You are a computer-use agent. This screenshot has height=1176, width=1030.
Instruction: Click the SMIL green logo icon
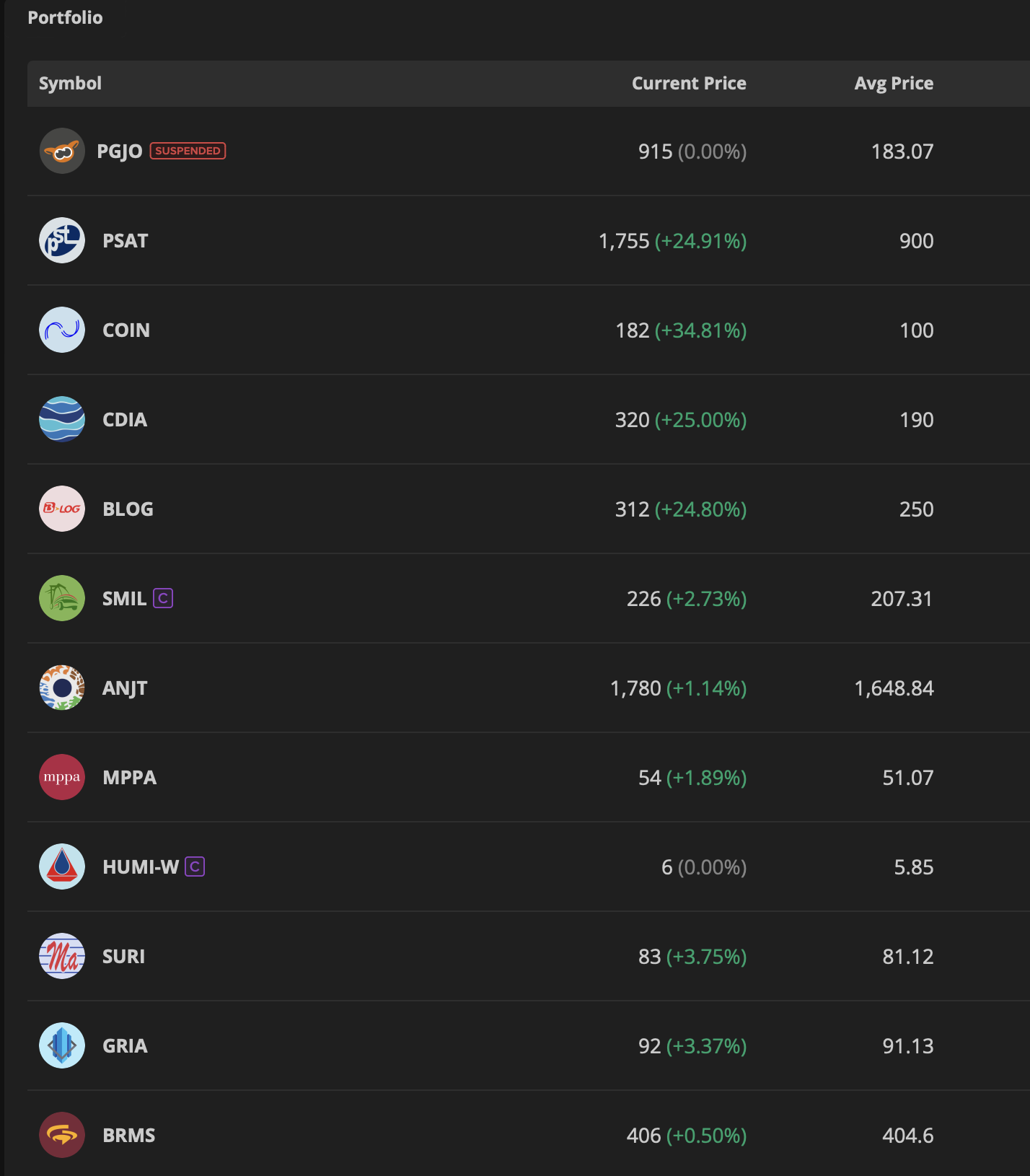point(62,598)
